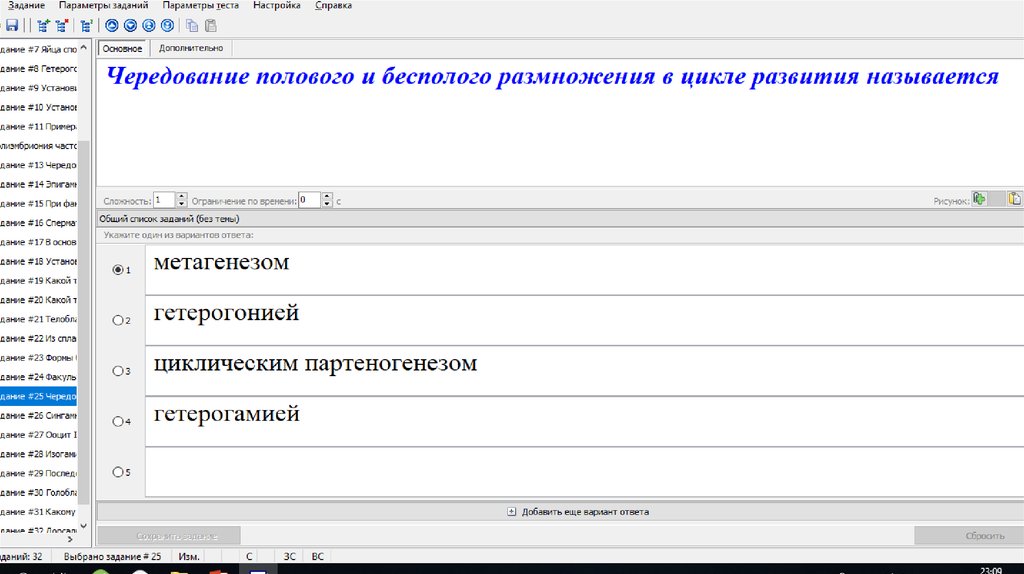Image resolution: width=1024 pixels, height=574 pixels.
Task: Click the delete task icon with red cross
Action: pyautogui.click(x=62, y=26)
